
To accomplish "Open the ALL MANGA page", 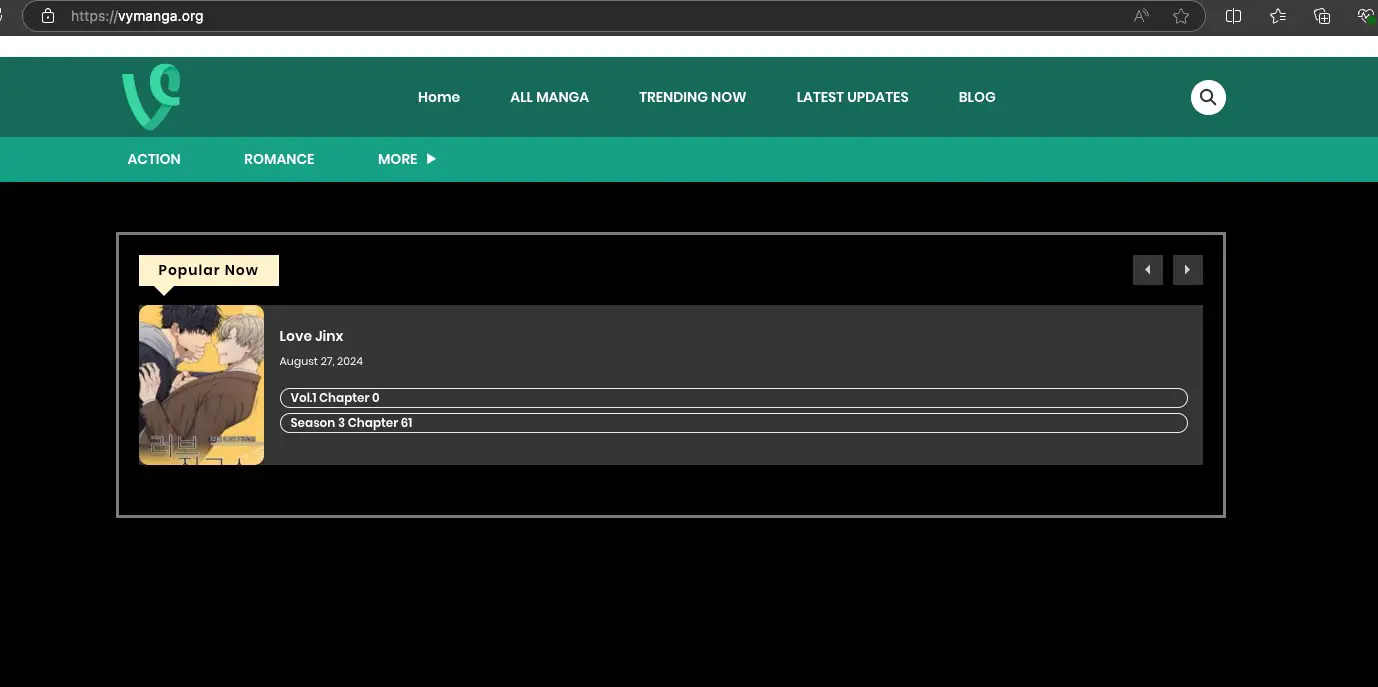I will tap(549, 97).
